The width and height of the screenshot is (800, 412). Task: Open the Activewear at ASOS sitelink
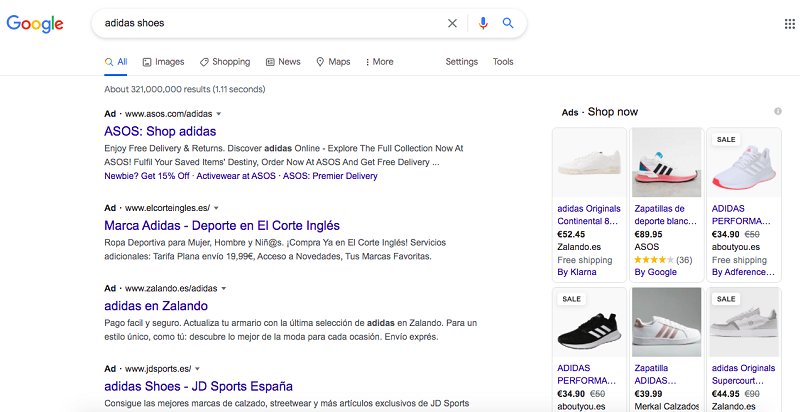click(x=236, y=176)
